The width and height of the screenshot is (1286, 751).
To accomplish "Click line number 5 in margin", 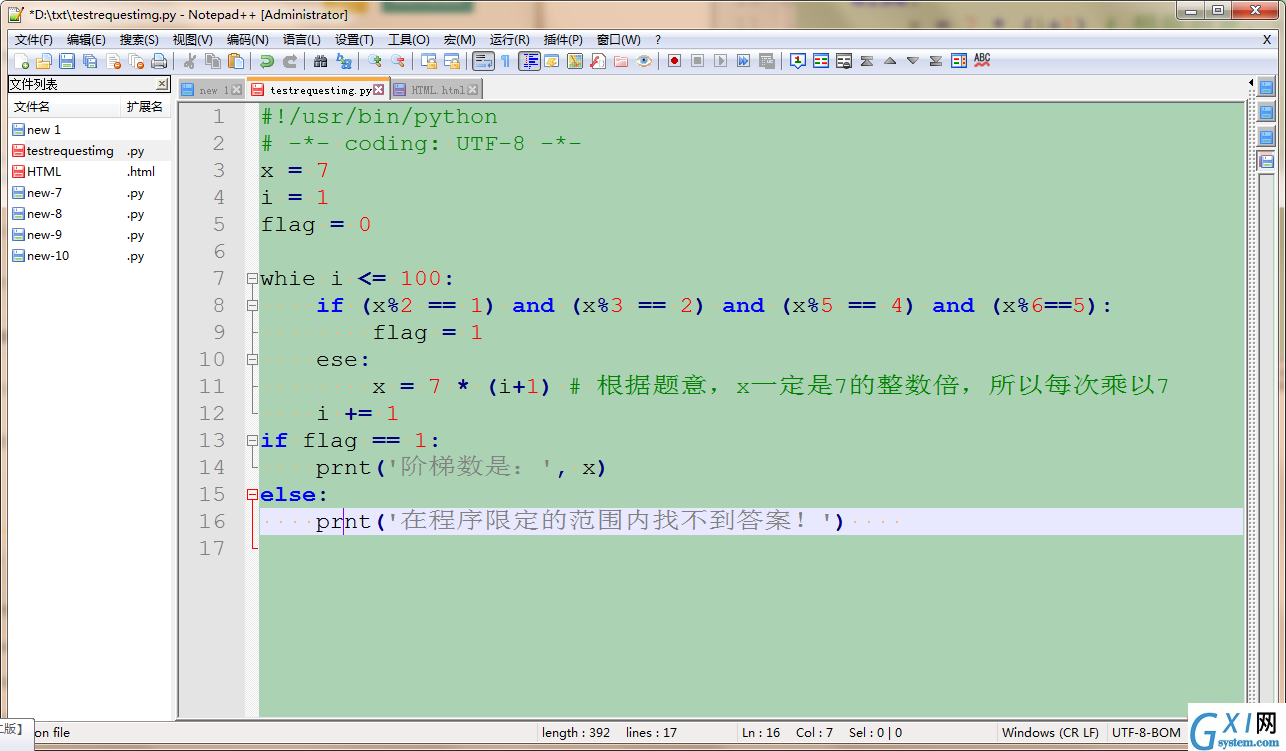I will pyautogui.click(x=219, y=225).
